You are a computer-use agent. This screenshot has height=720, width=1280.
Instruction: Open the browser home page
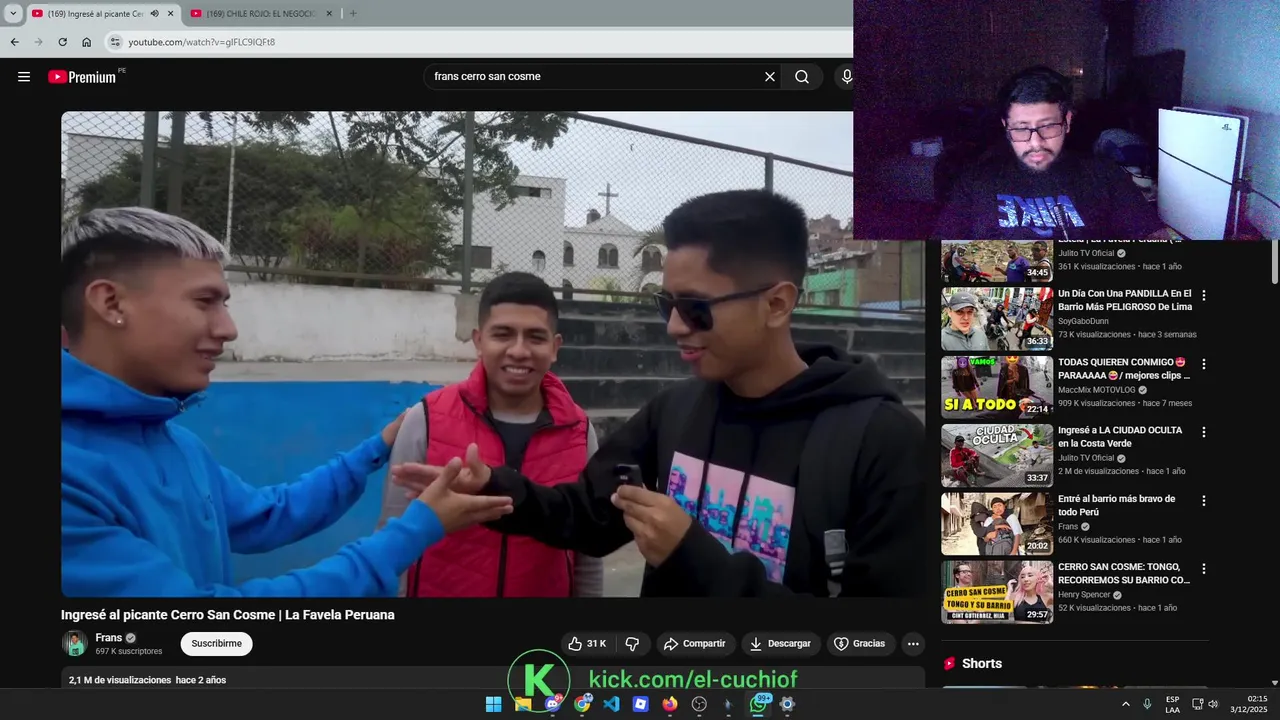pos(86,42)
